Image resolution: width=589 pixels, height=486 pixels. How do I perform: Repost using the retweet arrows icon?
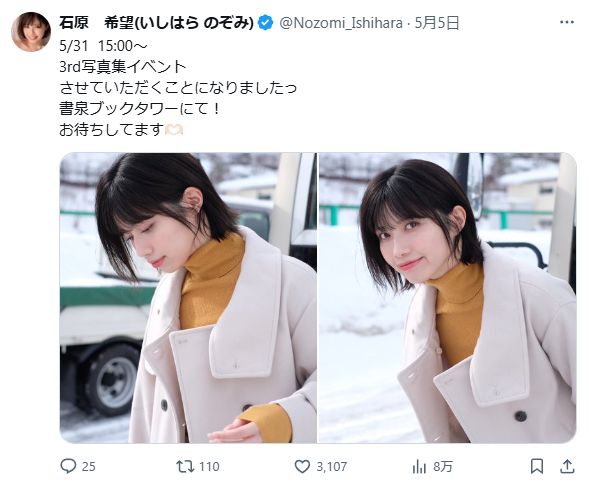point(185,466)
